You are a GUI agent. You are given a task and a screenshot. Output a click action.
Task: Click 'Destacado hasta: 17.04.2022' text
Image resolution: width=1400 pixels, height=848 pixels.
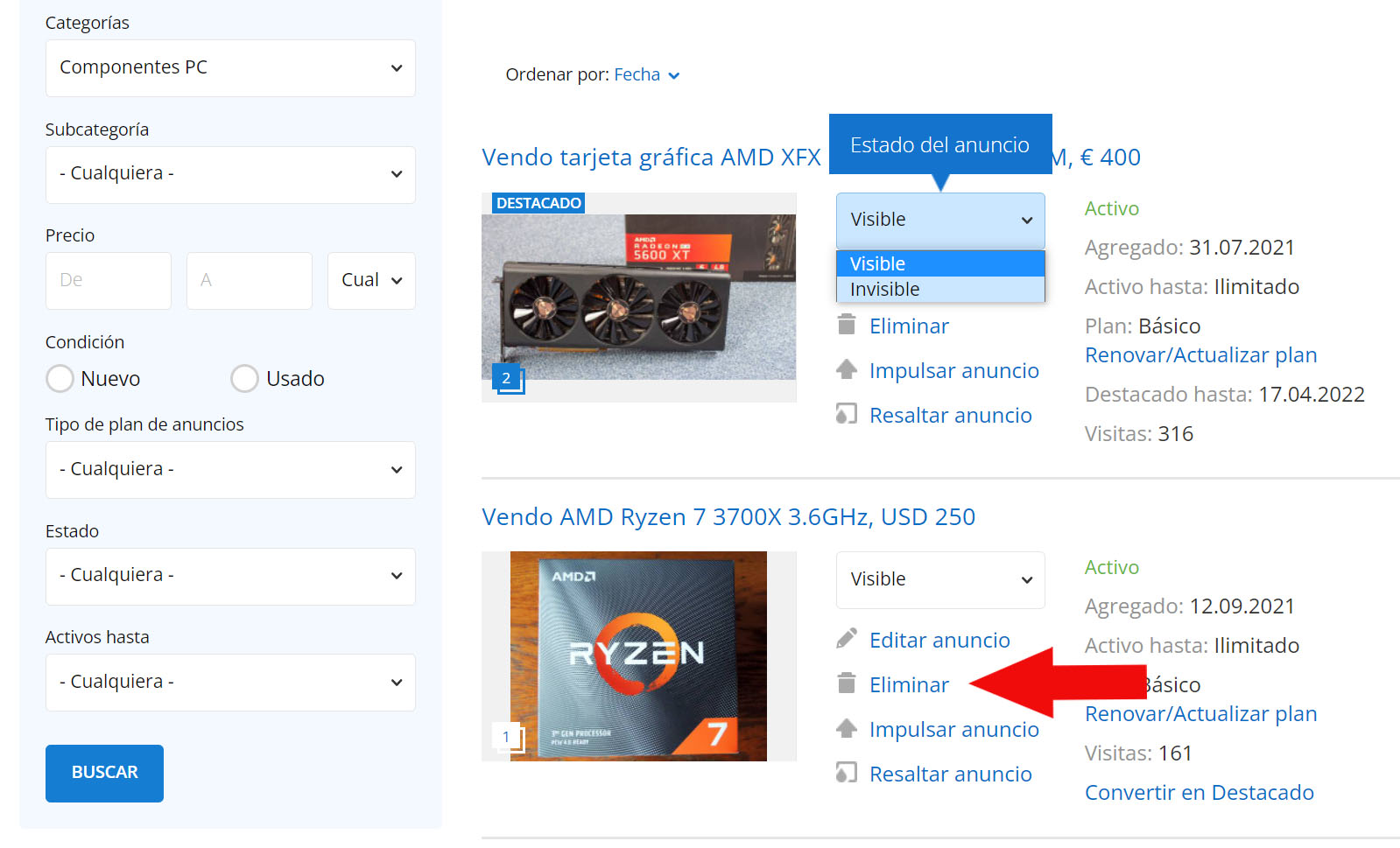(x=1225, y=395)
